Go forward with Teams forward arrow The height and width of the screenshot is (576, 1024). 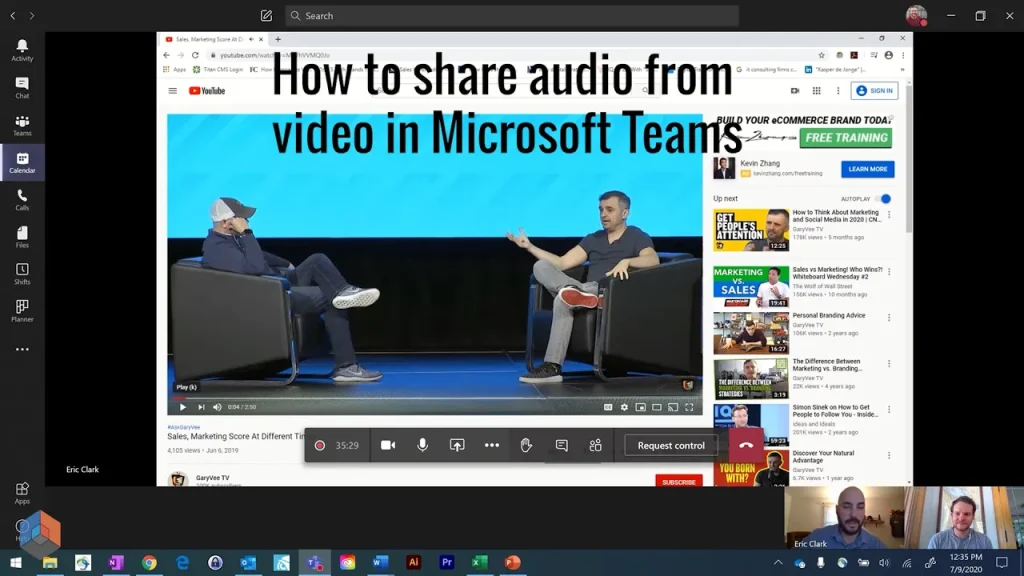[x=31, y=16]
